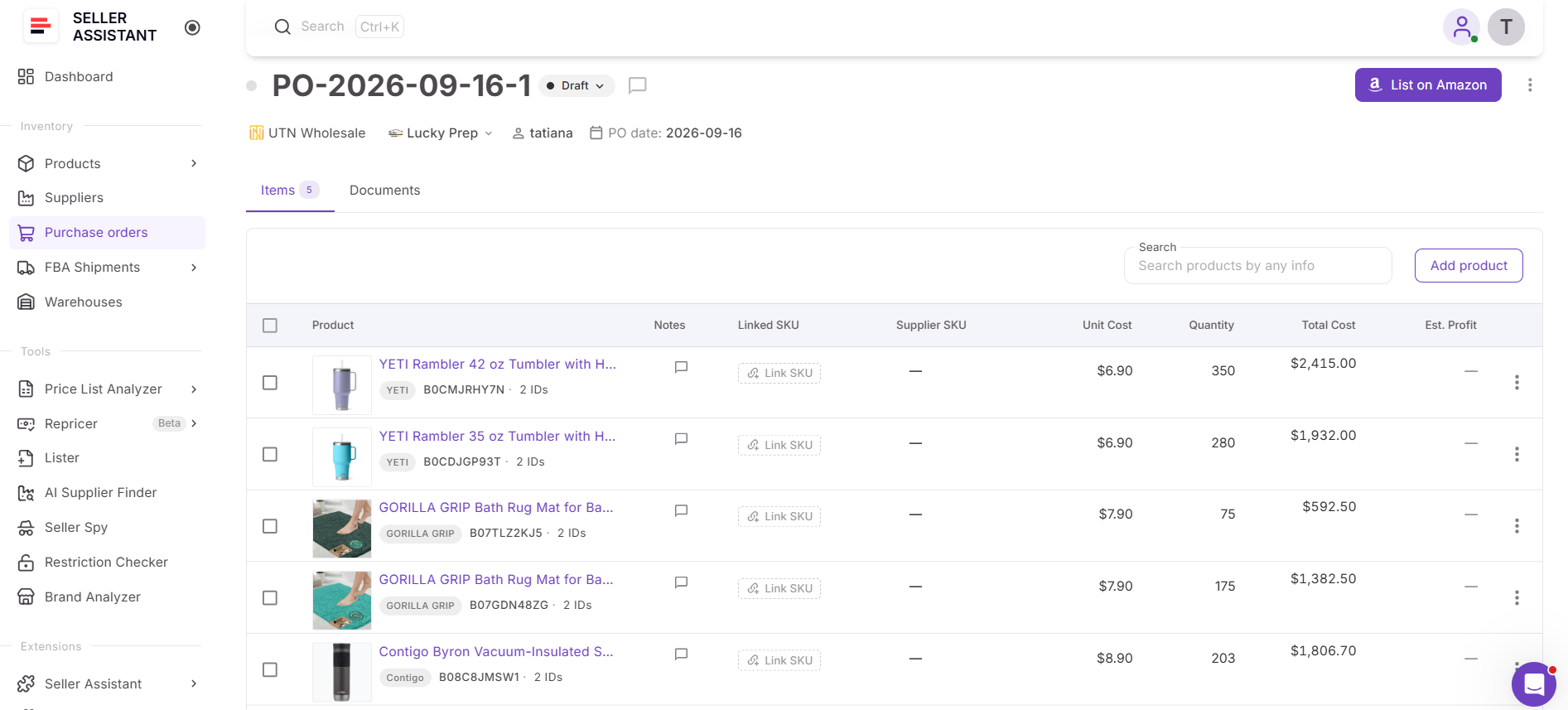Viewport: 1568px width, 710px height.
Task: Add a note to GORILLA GRIP B07GDN48ZG
Action: pos(681,582)
